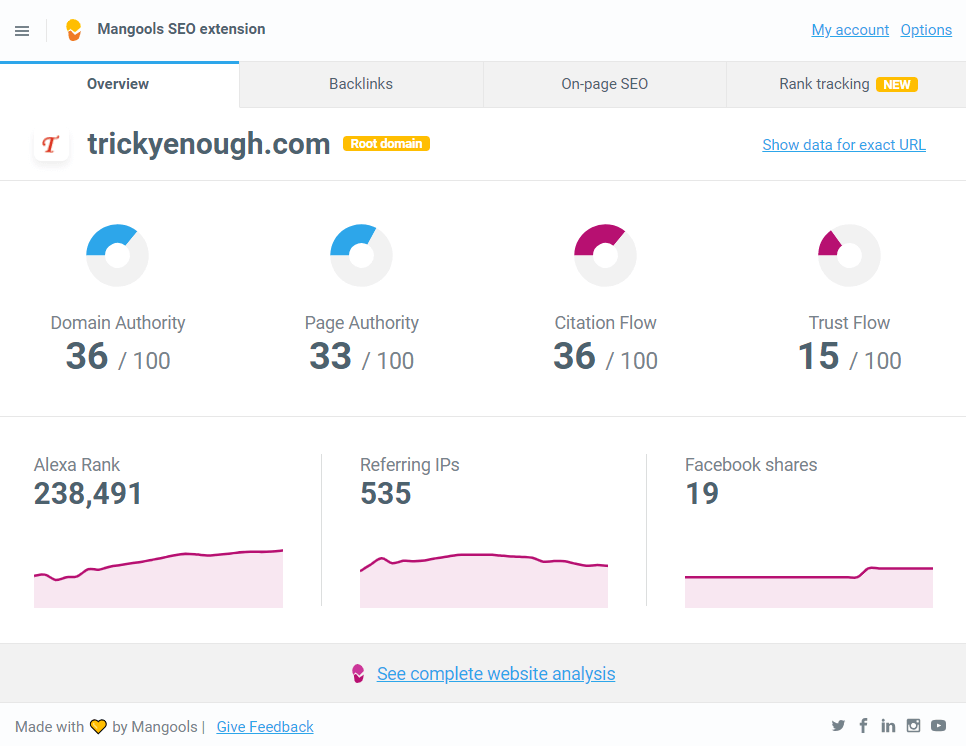
Task: Click Alexa Rank value 238,491
Action: (87, 493)
